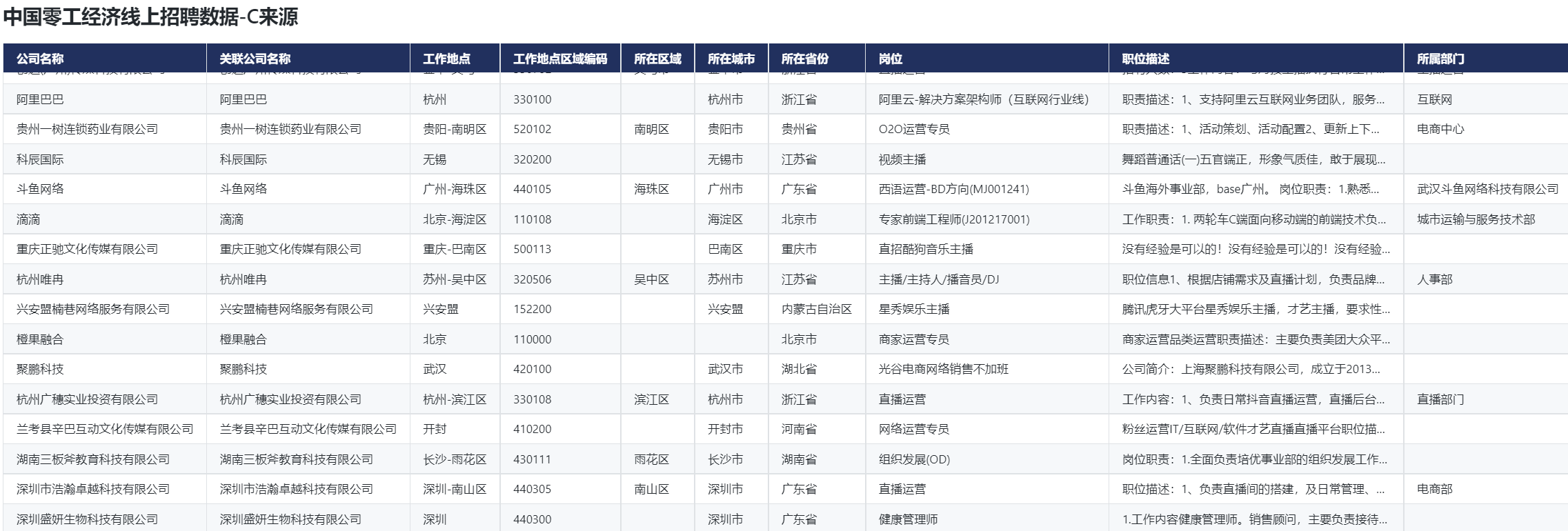
Task: Select the 贵阳-南明区 work location cell
Action: click(455, 129)
